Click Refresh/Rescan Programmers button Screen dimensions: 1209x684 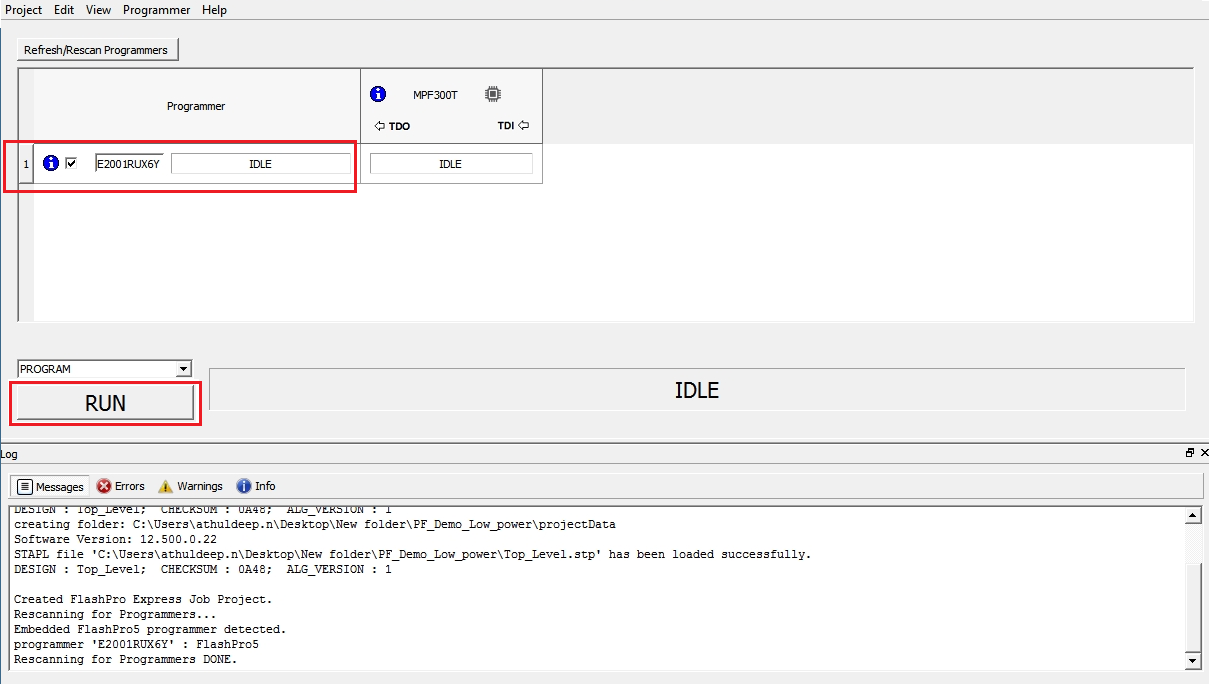(98, 49)
